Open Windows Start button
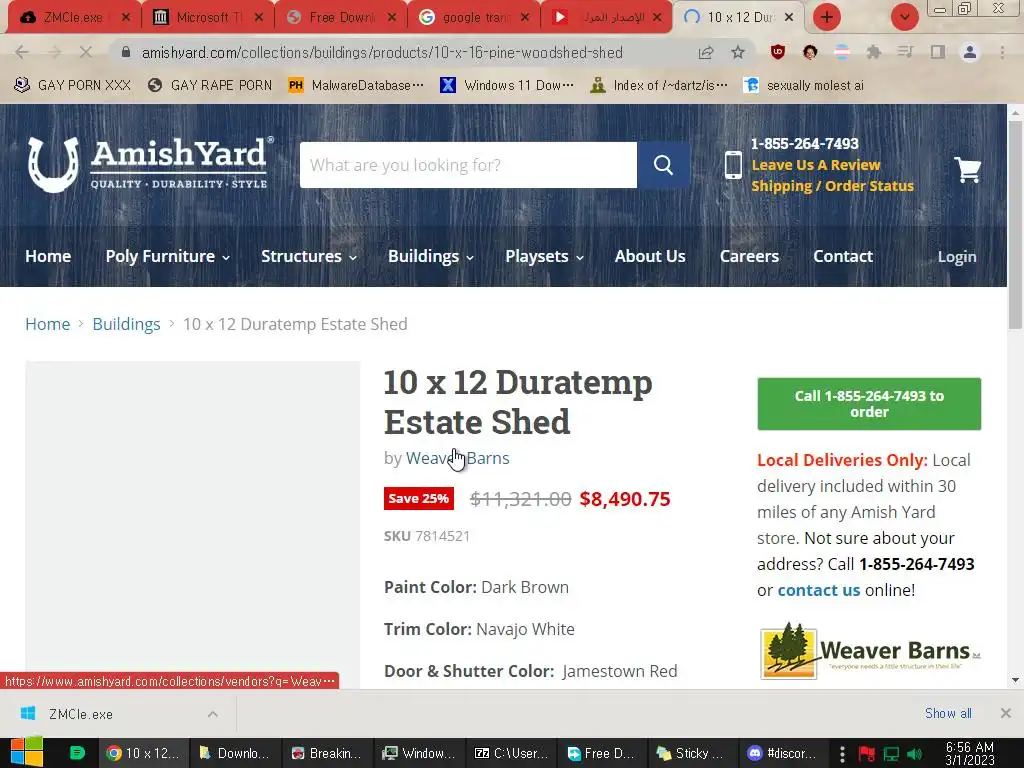The width and height of the screenshot is (1024, 768). coord(27,753)
